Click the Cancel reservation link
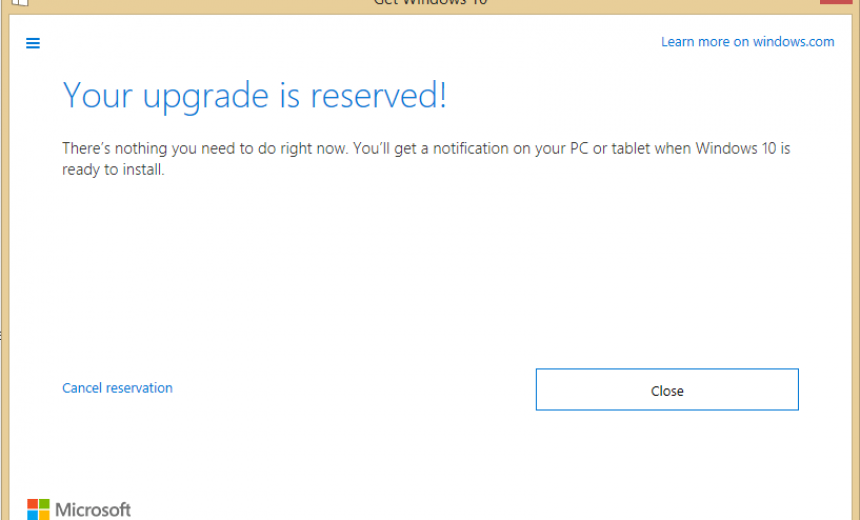The image size is (860, 520). click(x=117, y=388)
